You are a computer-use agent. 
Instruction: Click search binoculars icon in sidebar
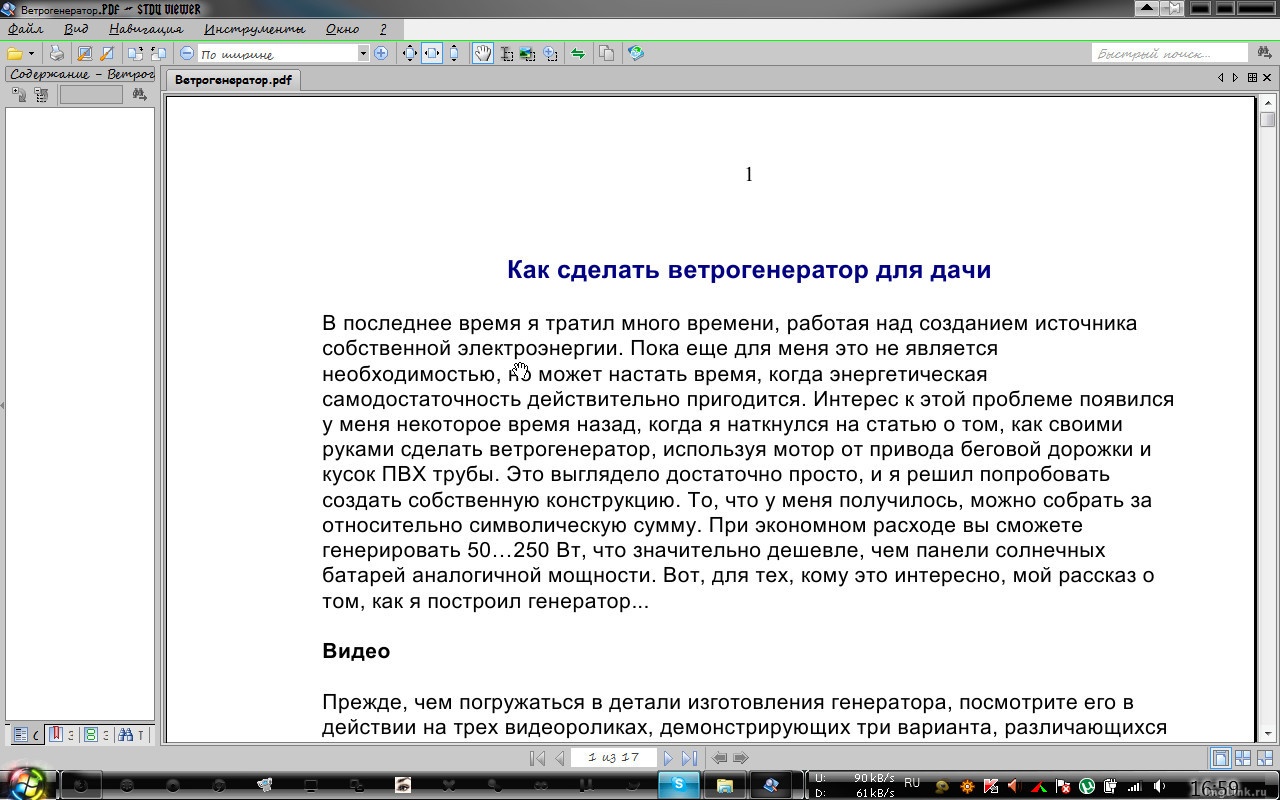pos(139,94)
